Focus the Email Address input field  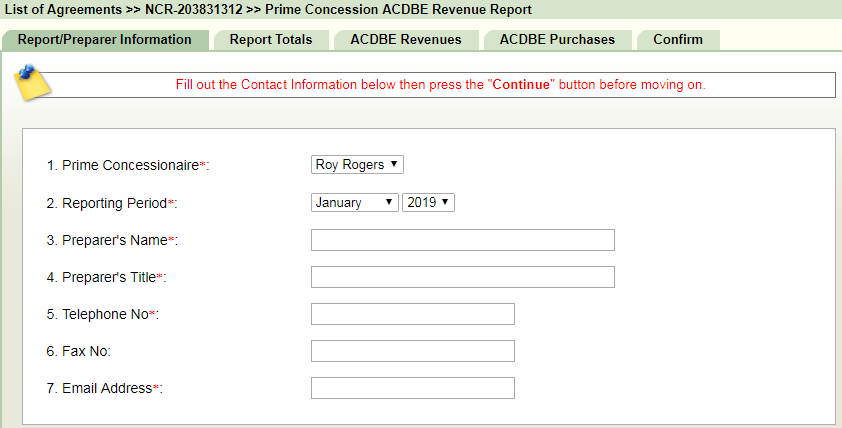click(412, 388)
